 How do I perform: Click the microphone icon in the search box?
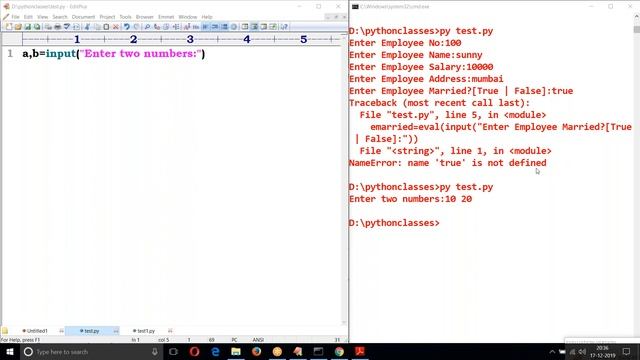tap(155, 352)
